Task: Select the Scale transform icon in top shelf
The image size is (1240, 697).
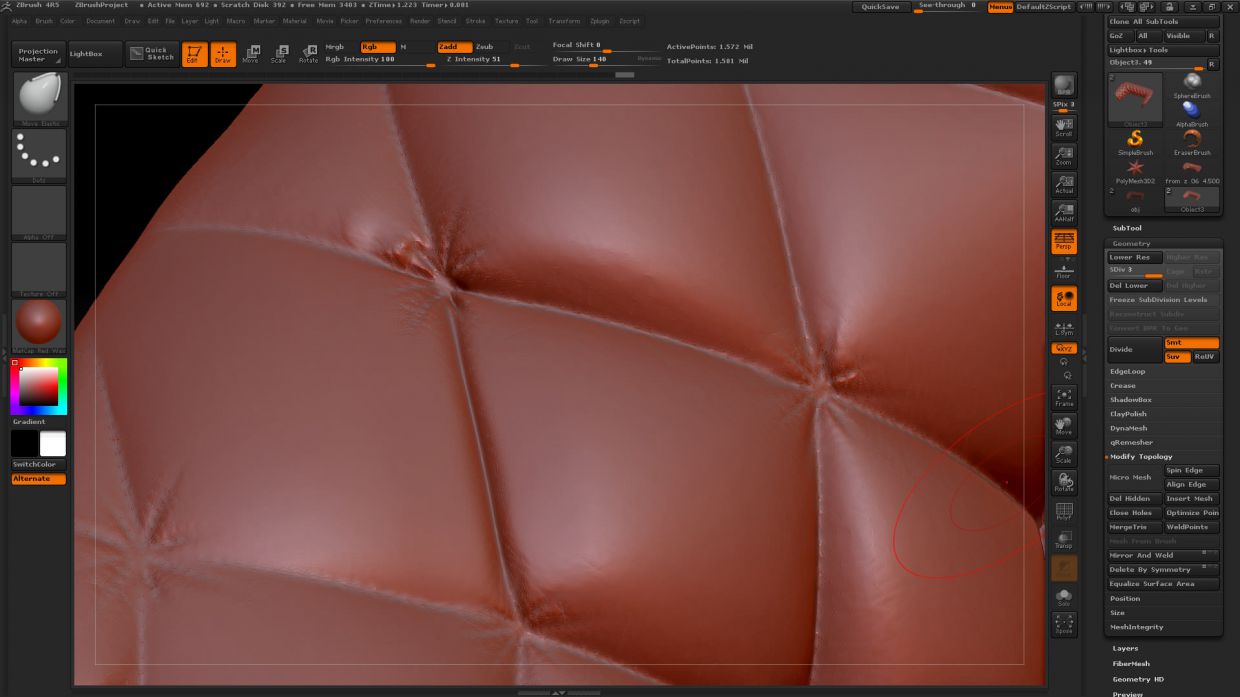Action: pos(279,54)
